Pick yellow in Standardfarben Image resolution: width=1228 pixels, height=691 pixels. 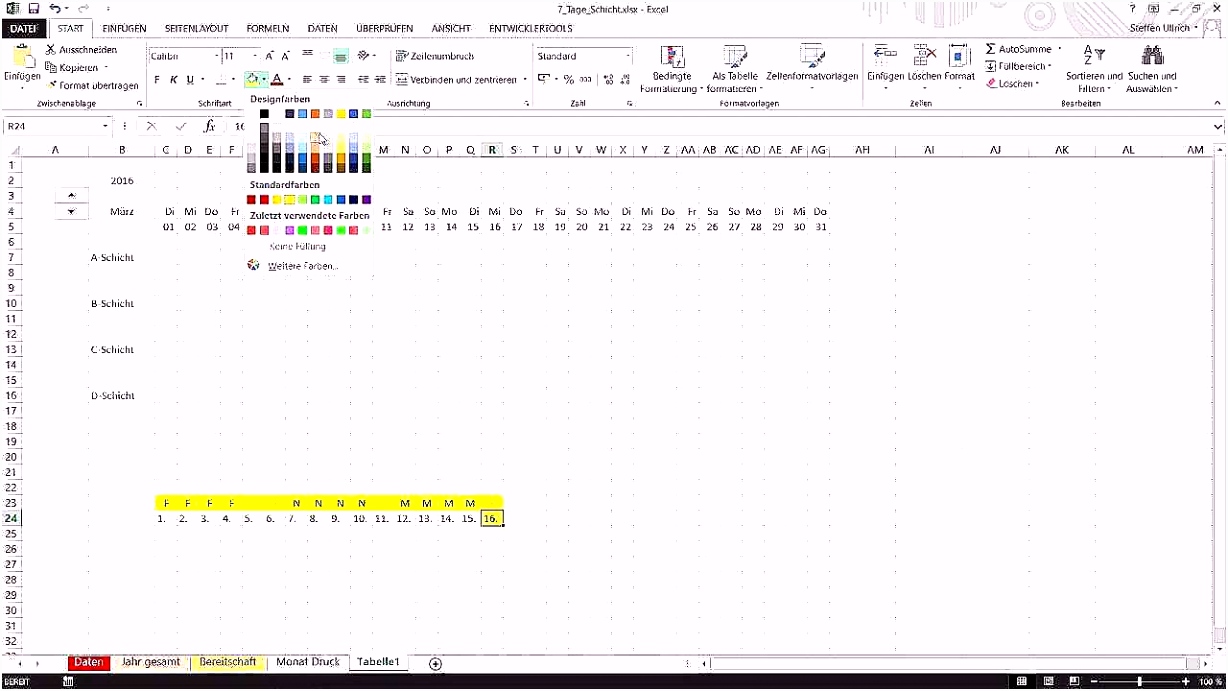pos(290,200)
